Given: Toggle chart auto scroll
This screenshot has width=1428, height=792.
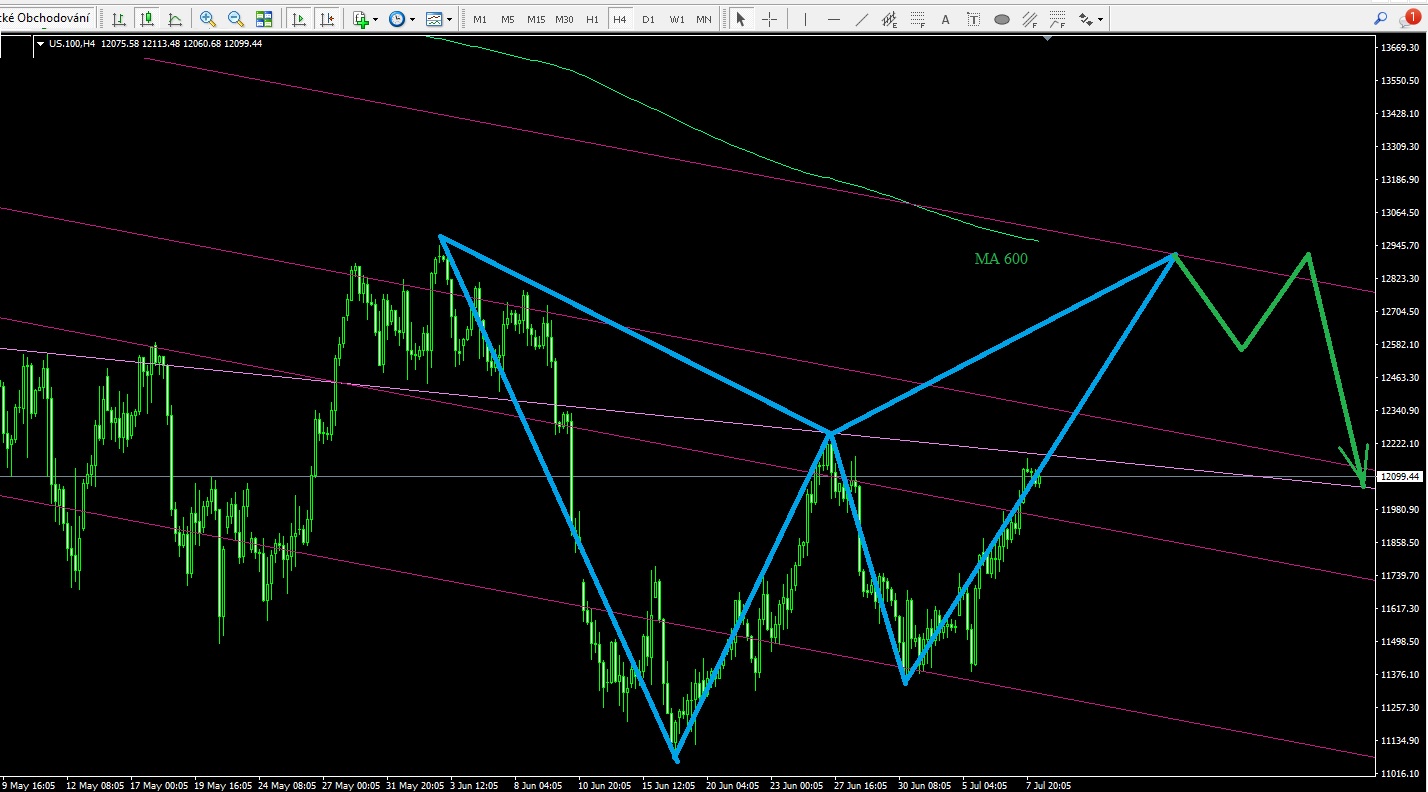Looking at the screenshot, I should [298, 19].
